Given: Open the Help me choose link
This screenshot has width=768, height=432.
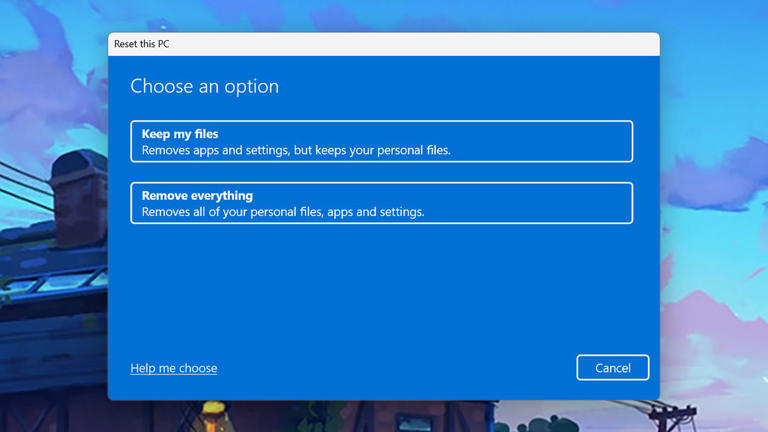Looking at the screenshot, I should pos(173,368).
